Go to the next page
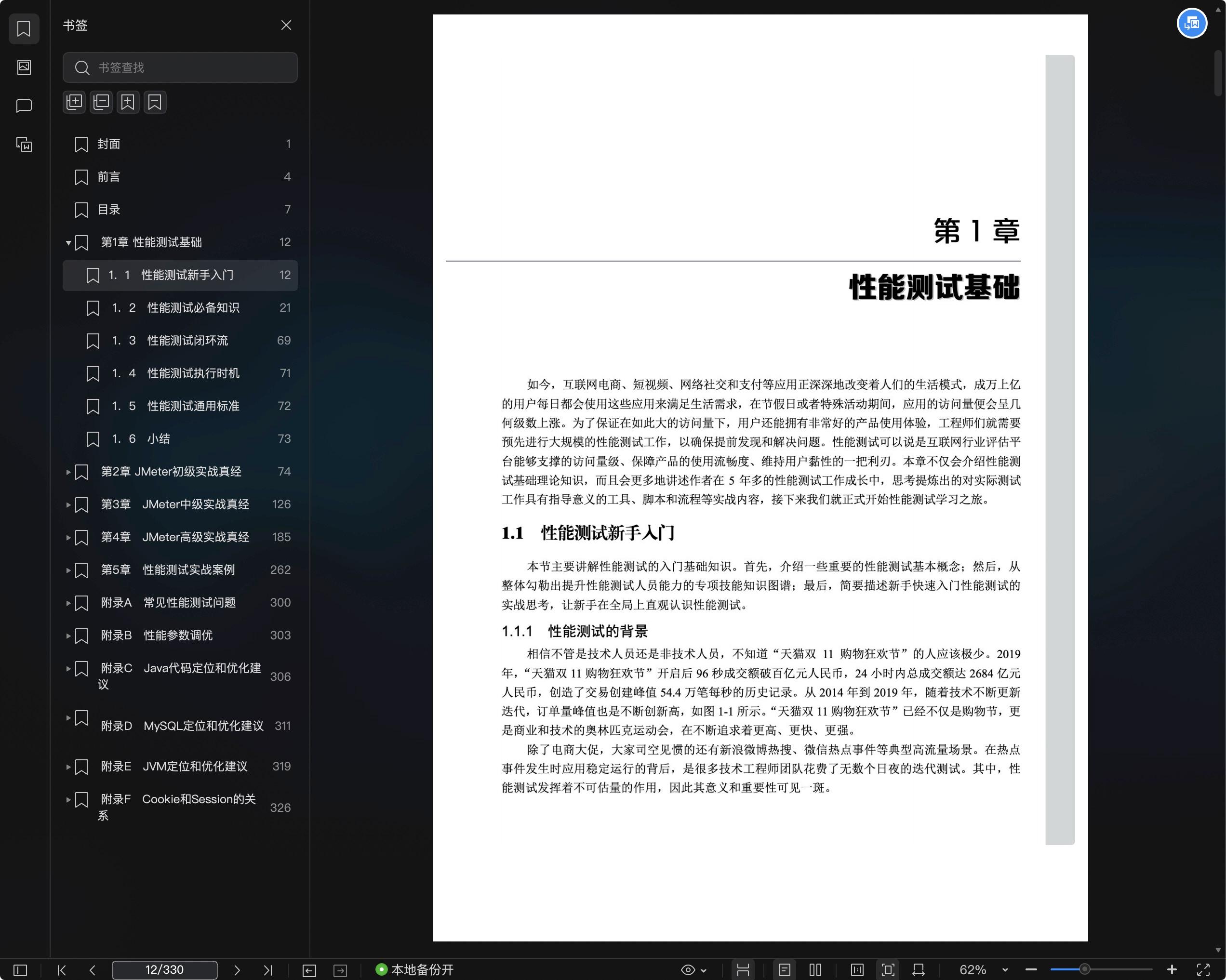The image size is (1226, 980). (x=237, y=970)
